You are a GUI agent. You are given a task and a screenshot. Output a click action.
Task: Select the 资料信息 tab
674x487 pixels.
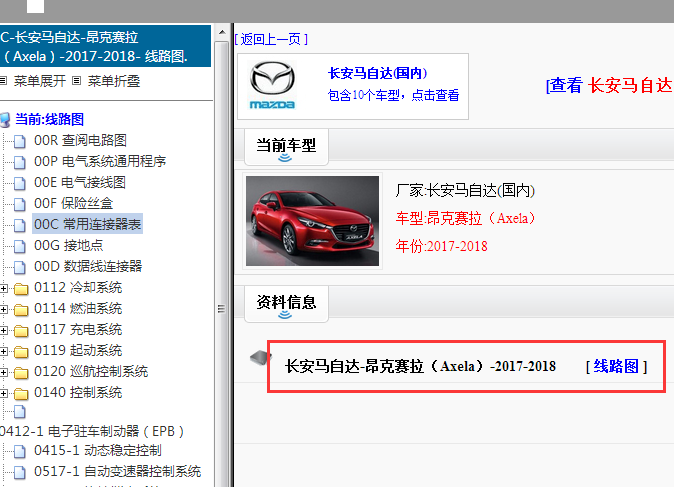click(x=286, y=304)
